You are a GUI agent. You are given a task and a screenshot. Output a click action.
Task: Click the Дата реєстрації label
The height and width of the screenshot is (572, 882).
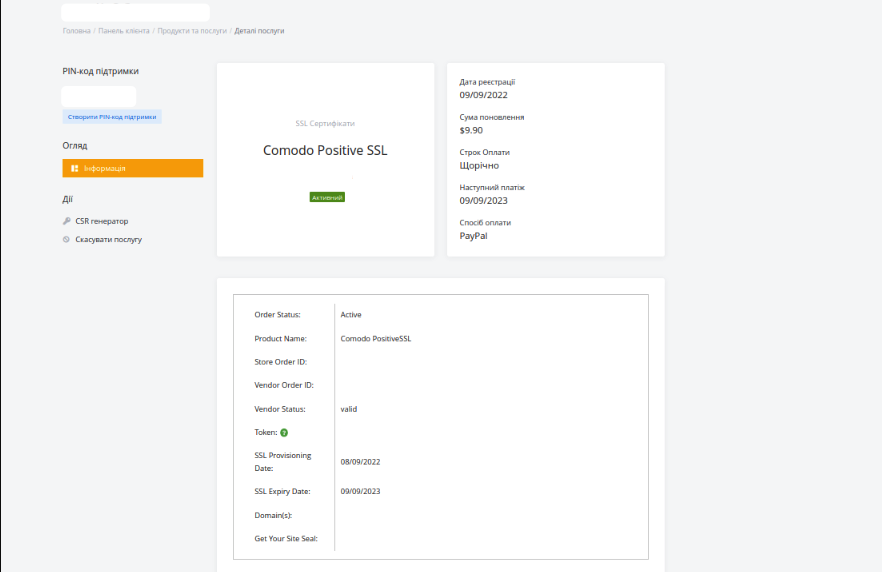487,82
